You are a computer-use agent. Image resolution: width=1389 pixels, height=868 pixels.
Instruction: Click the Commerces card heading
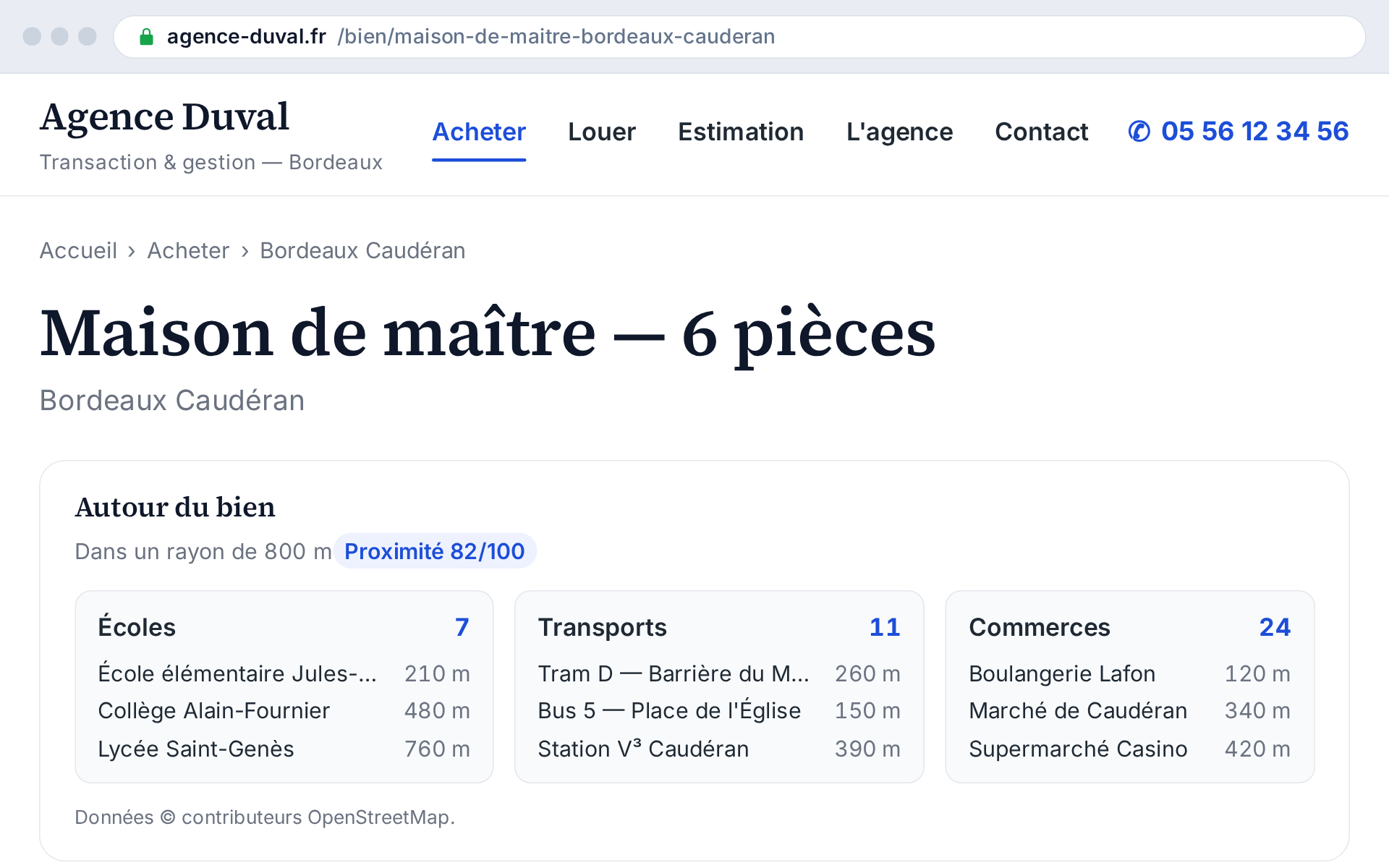tap(1039, 627)
